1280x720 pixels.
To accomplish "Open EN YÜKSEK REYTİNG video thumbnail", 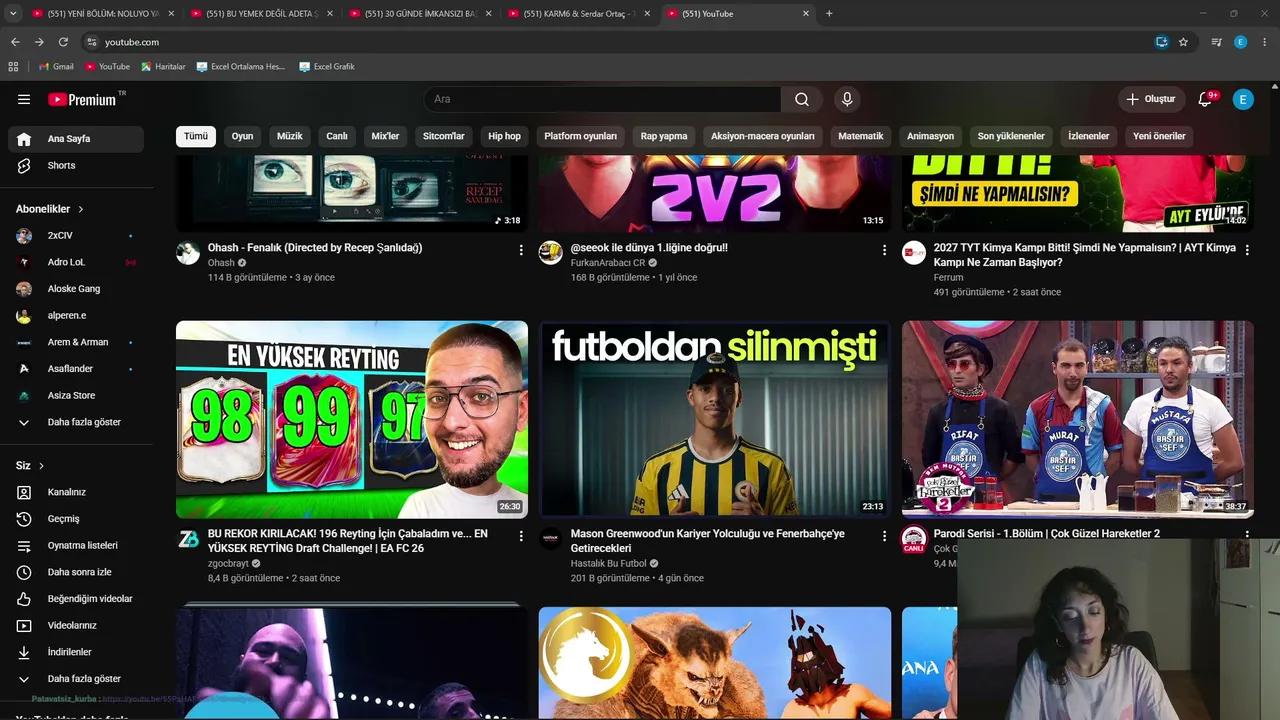I will 352,419.
